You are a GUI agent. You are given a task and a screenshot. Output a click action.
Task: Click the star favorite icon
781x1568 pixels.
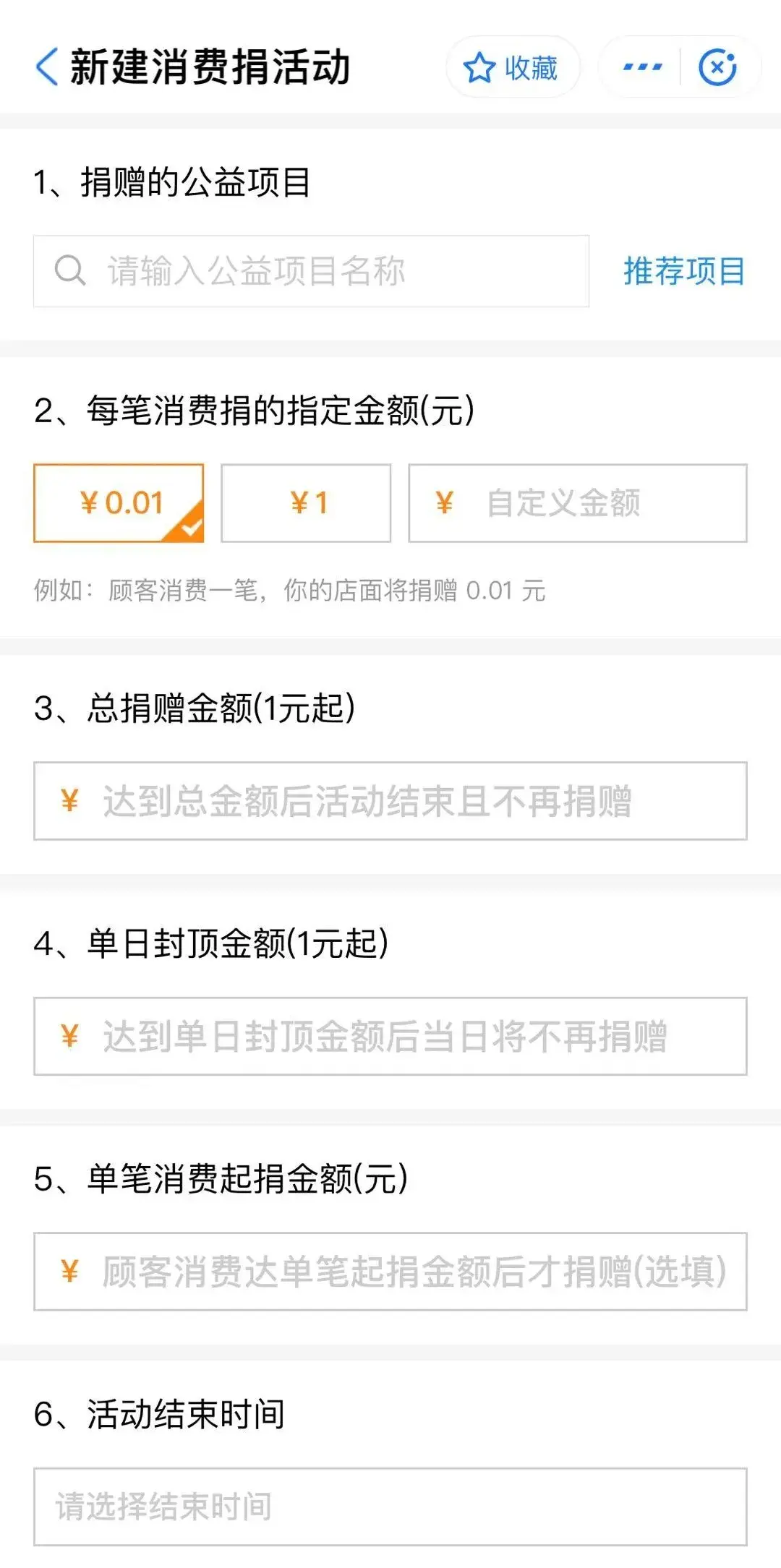[x=479, y=68]
